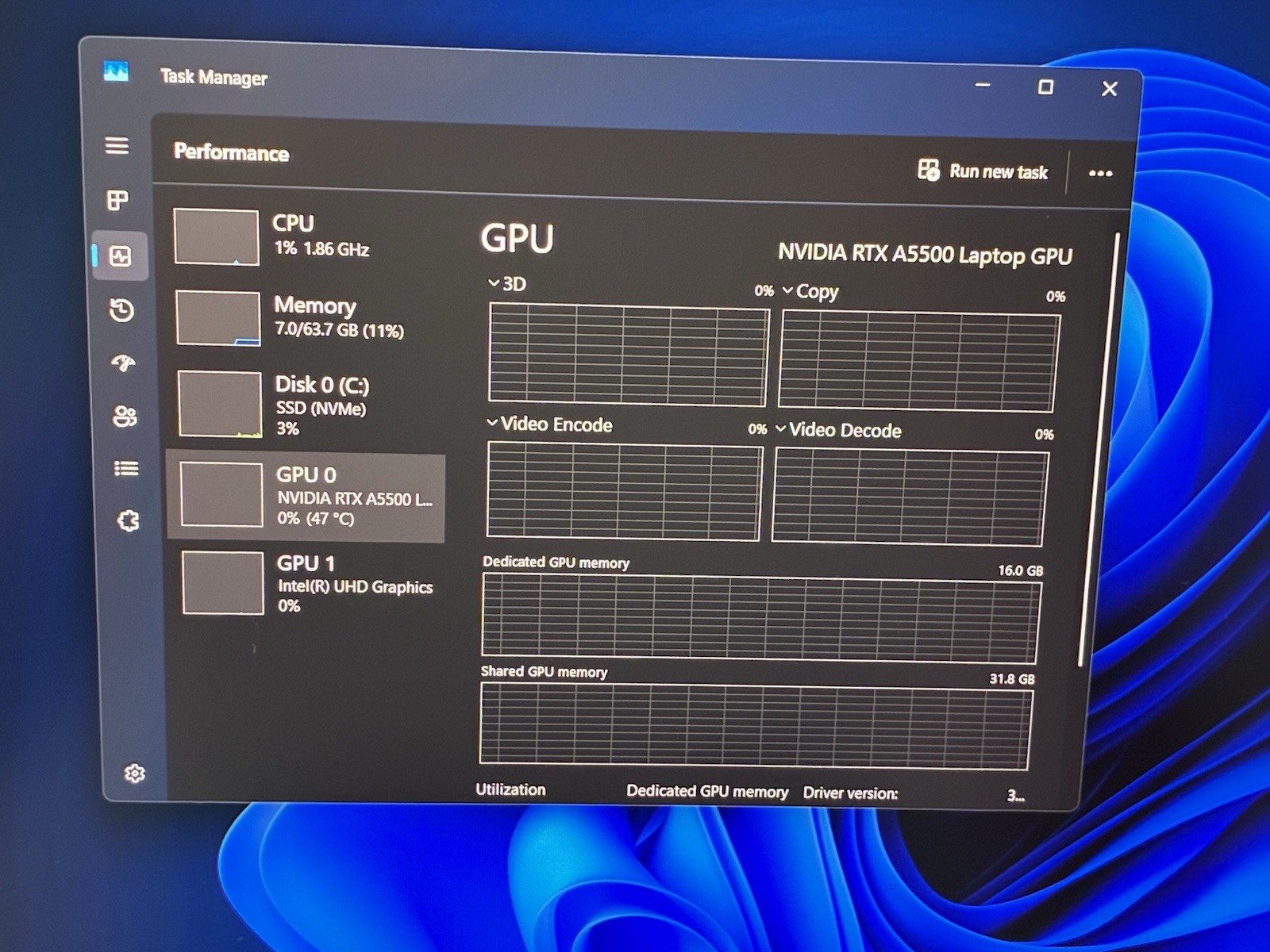Click the Video Decode usage graph

tap(910, 497)
